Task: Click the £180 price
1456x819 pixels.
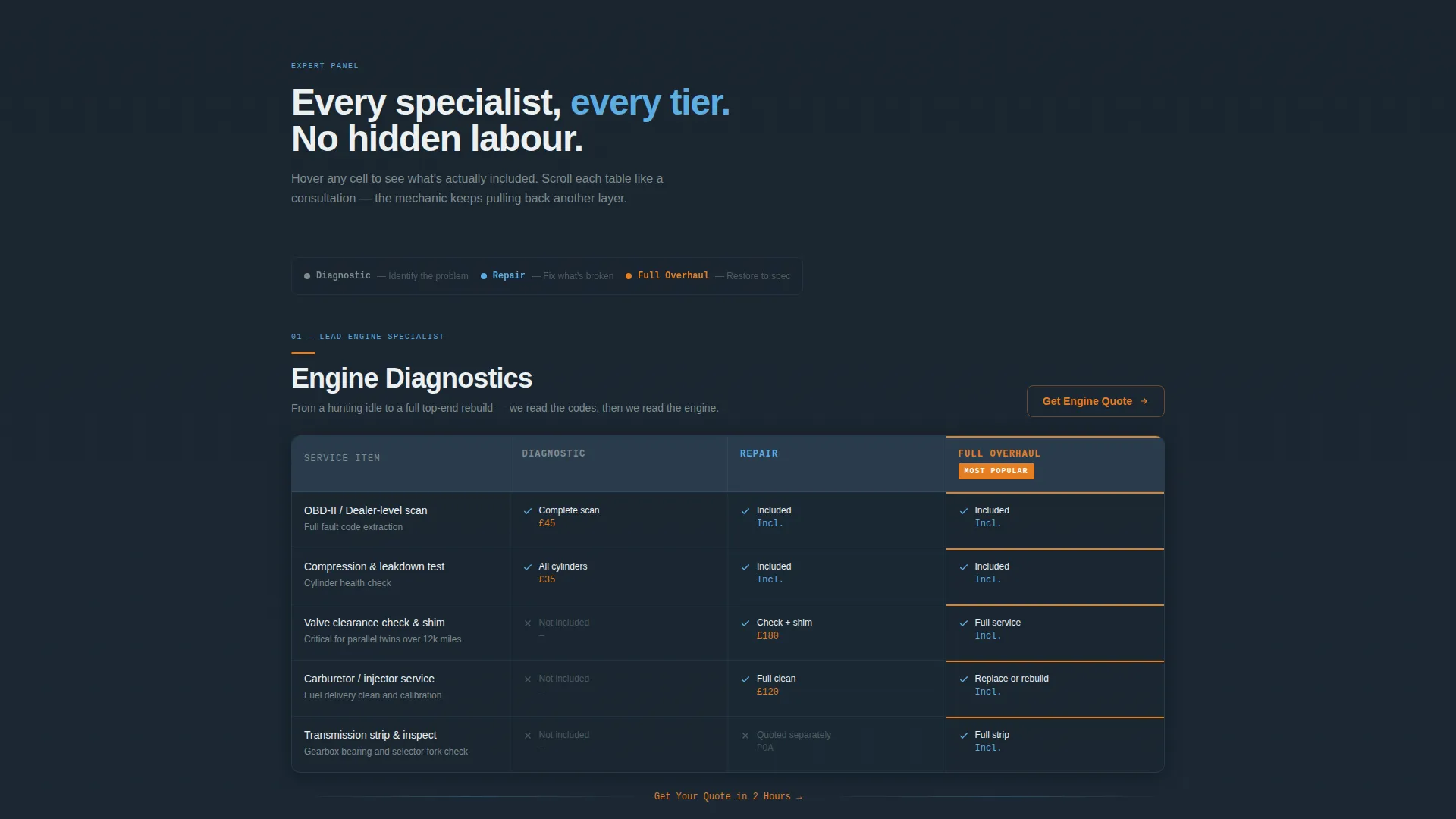Action: [767, 635]
